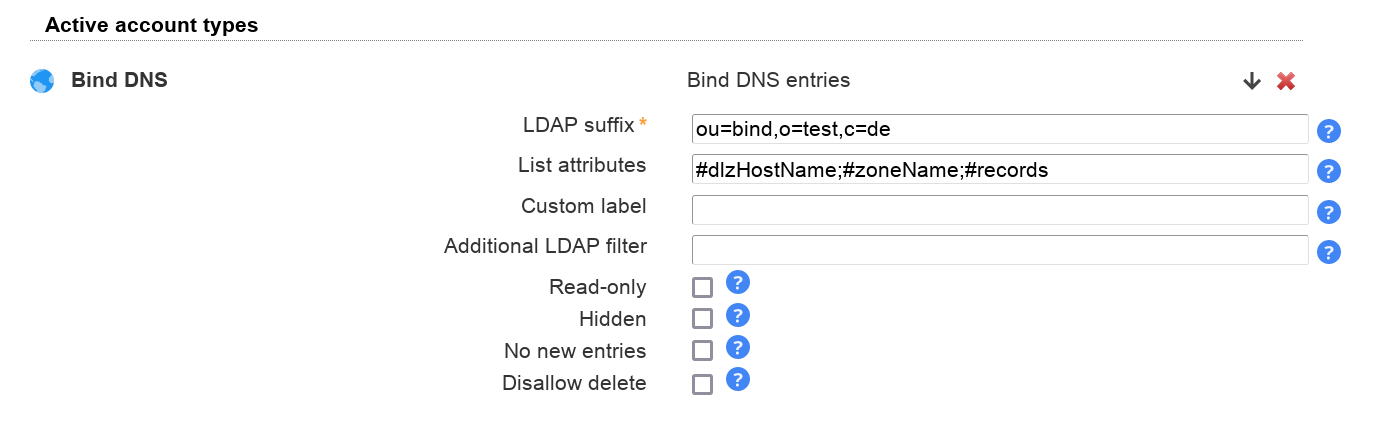Image resolution: width=1392 pixels, height=431 pixels.
Task: Move Bind DNS account type down
Action: (x=1252, y=82)
